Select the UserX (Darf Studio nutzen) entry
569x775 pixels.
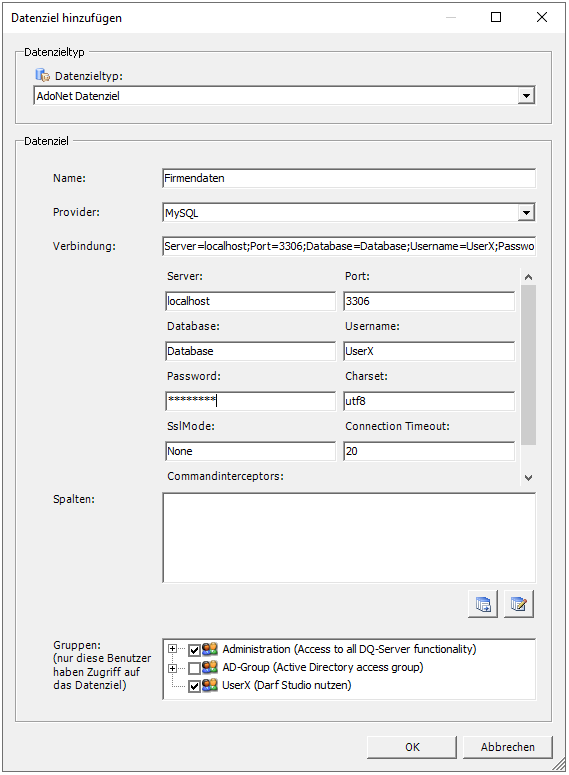(287, 686)
